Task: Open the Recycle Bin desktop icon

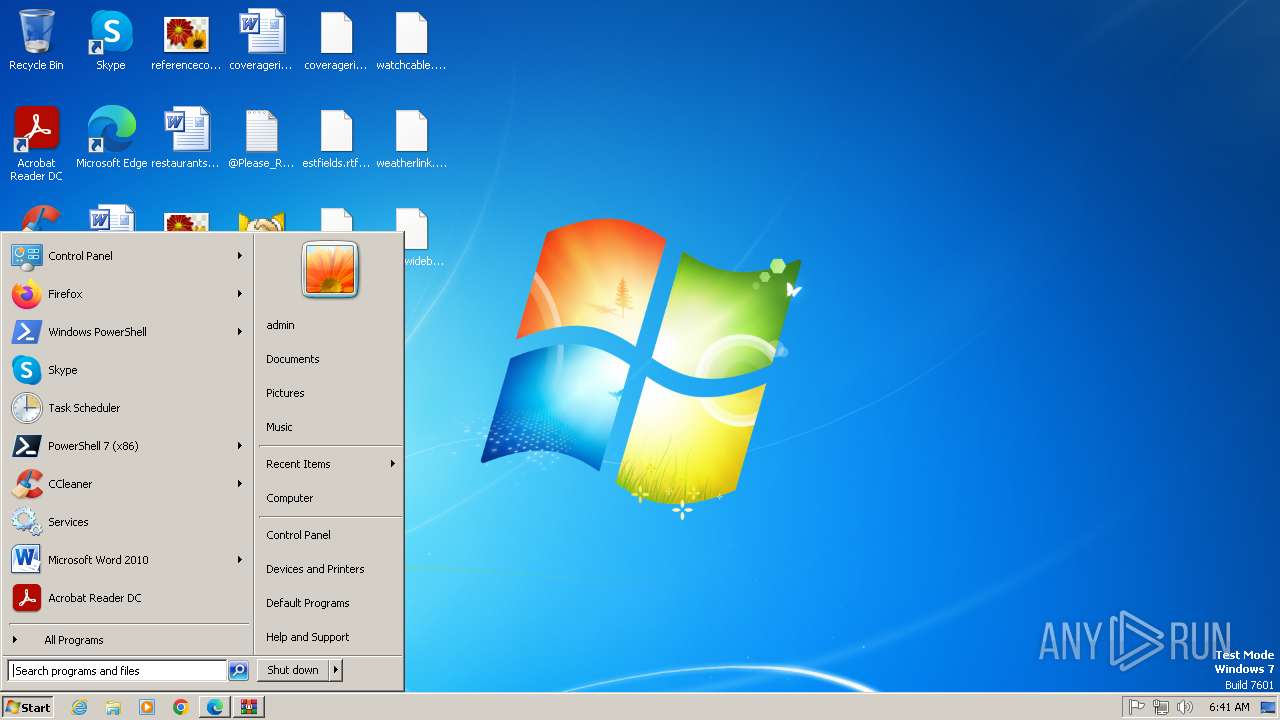Action: pos(36,41)
